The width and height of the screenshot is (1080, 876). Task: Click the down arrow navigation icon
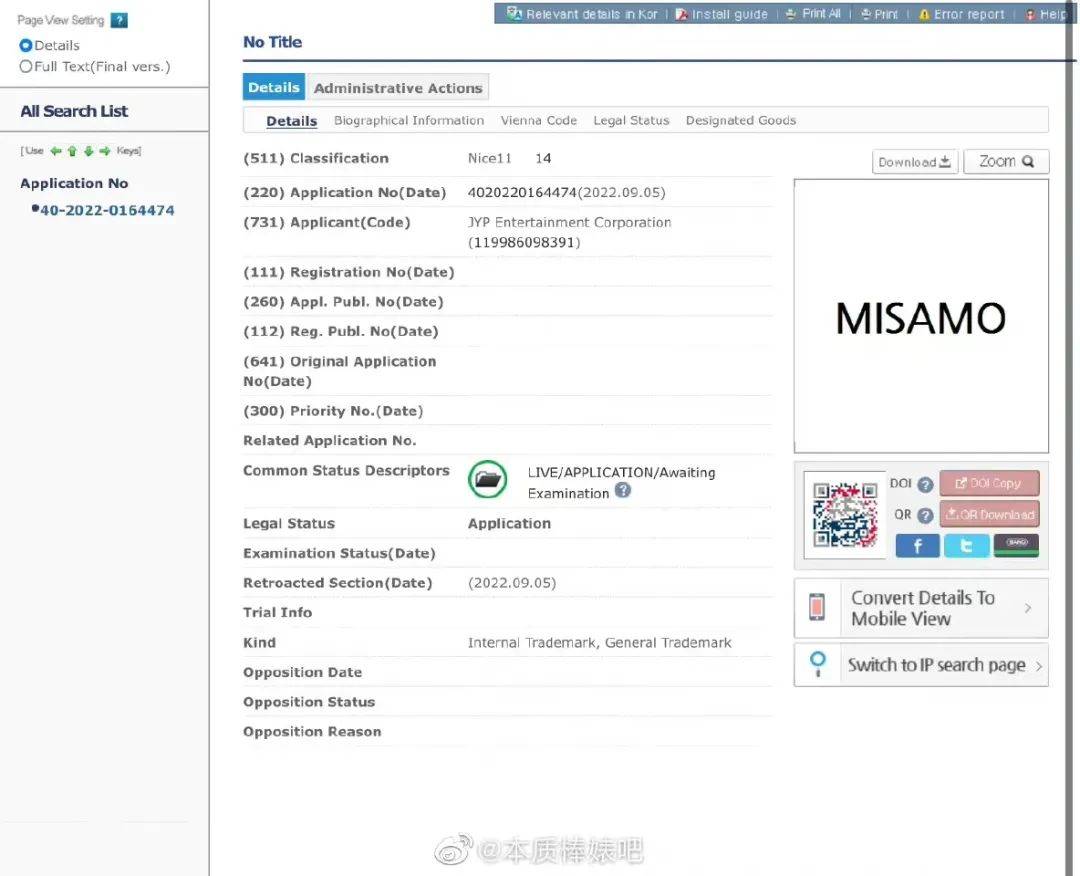88,151
